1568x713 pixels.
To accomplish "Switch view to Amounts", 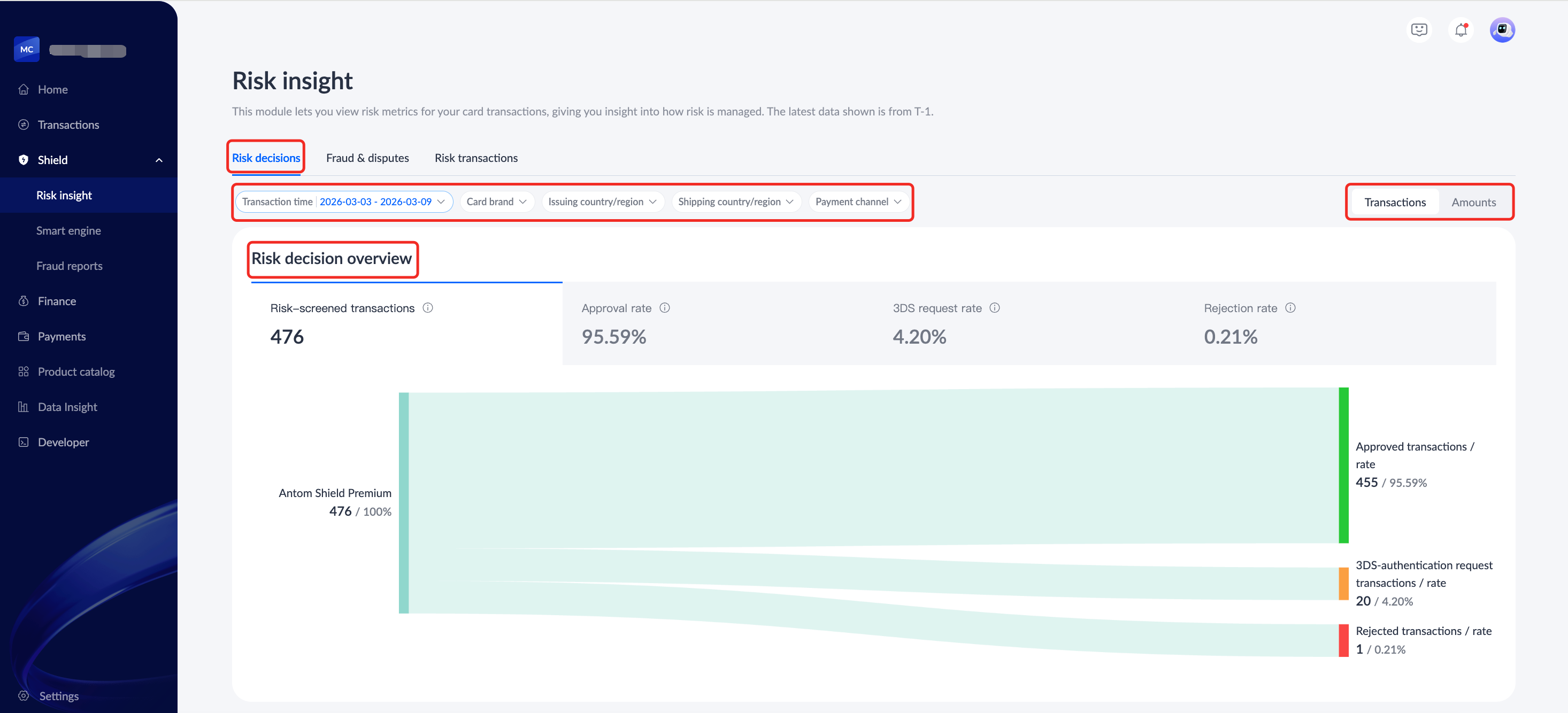I will (1473, 202).
